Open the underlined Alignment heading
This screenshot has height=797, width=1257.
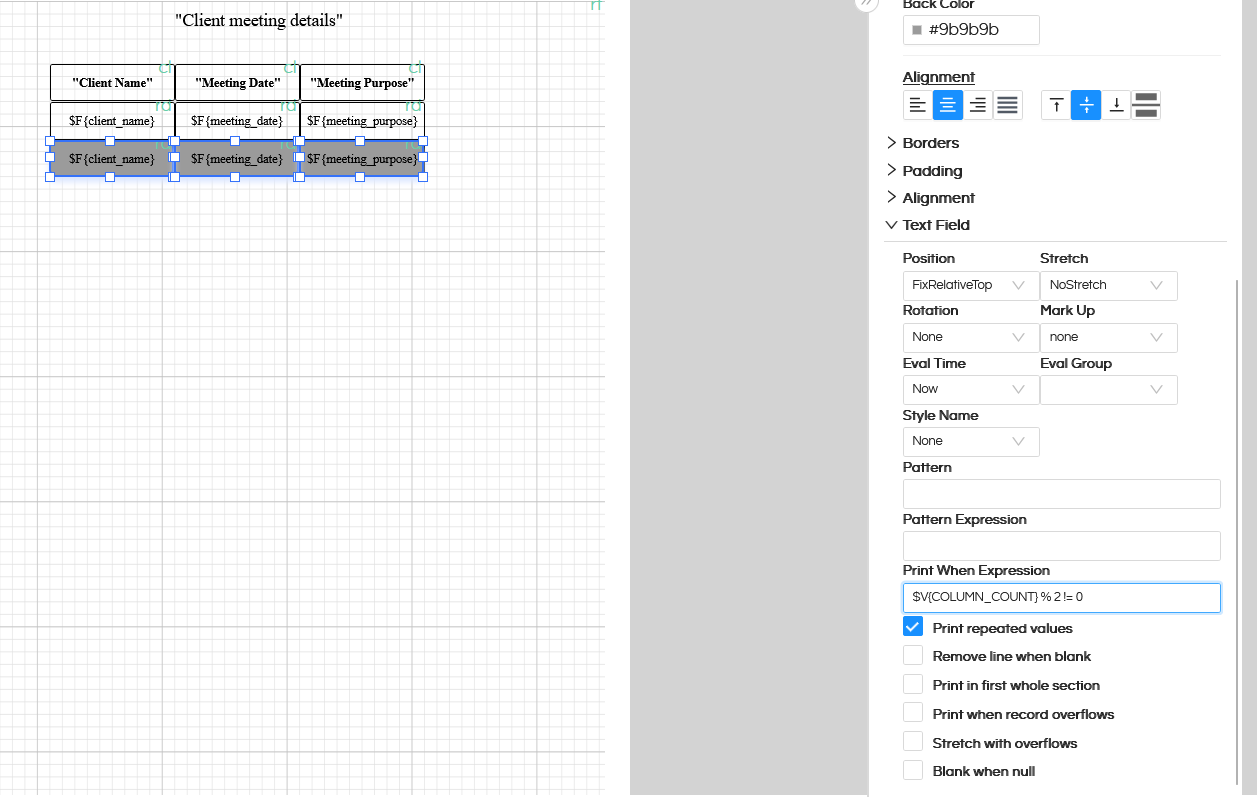(x=938, y=77)
